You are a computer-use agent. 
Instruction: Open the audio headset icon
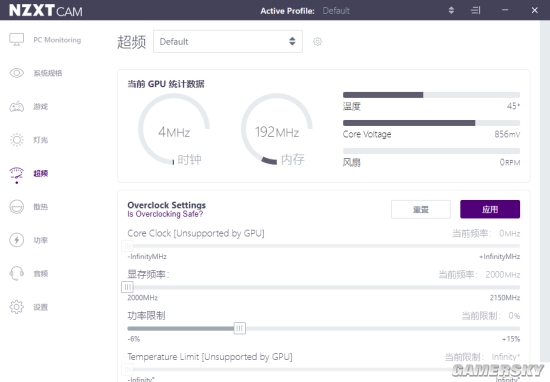pos(16,274)
